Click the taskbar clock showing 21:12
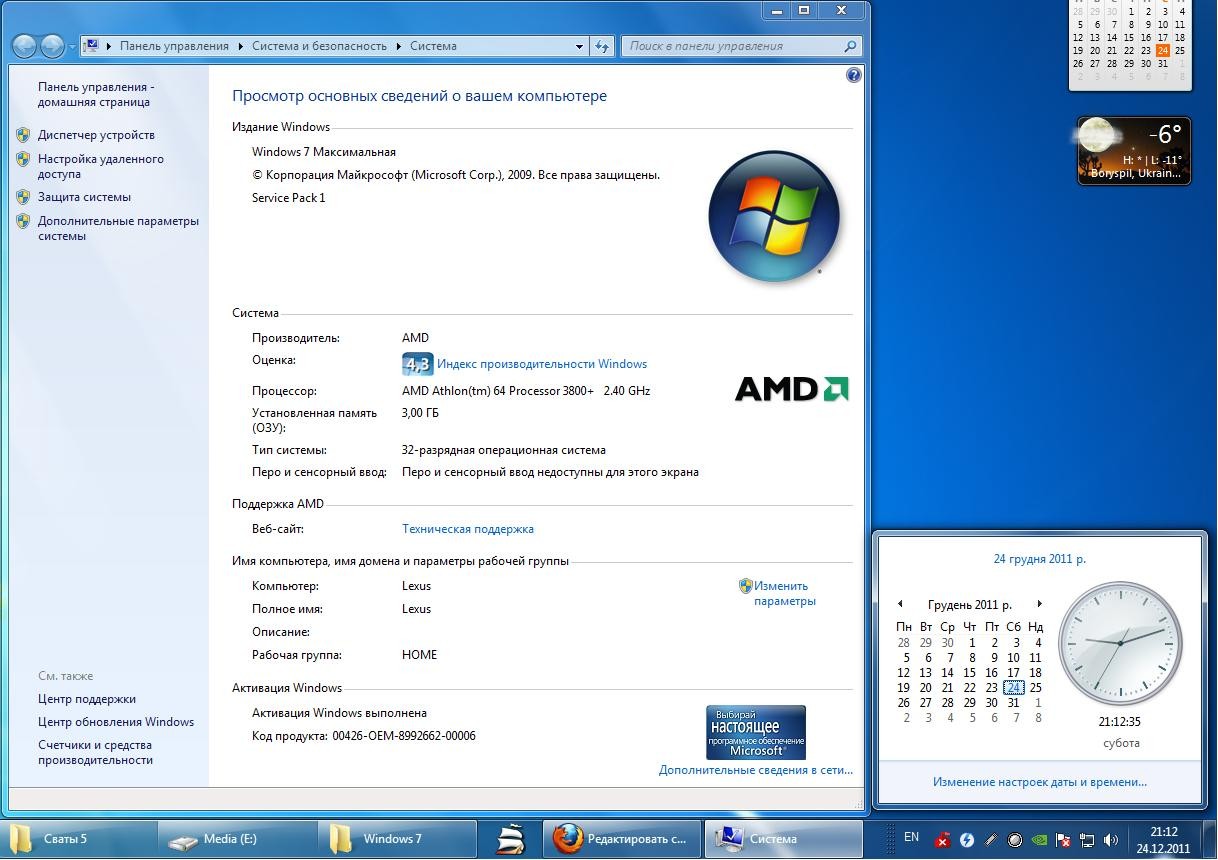The width and height of the screenshot is (1218, 860). pos(1164,840)
